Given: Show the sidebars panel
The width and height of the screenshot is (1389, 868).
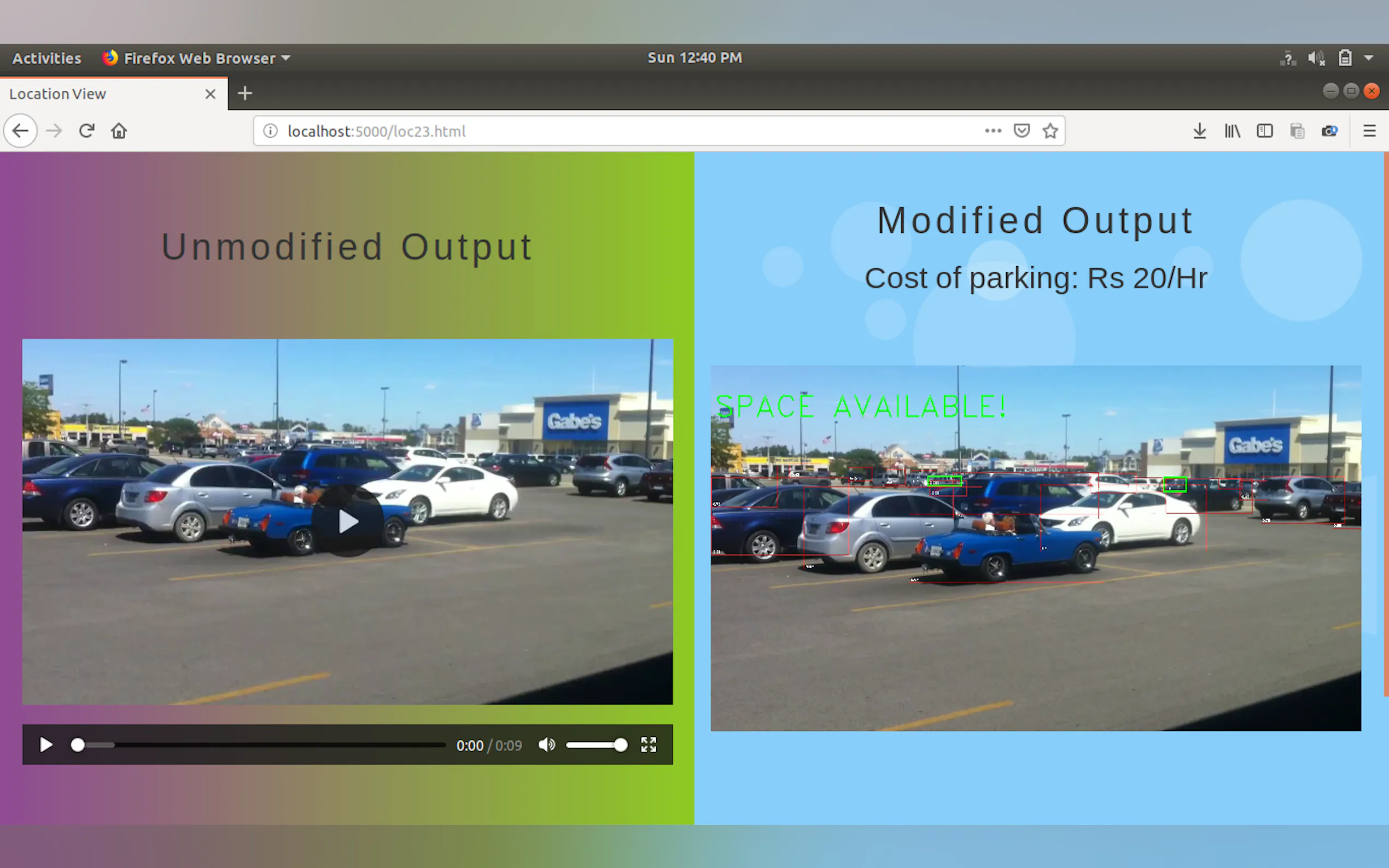Looking at the screenshot, I should 1264,131.
